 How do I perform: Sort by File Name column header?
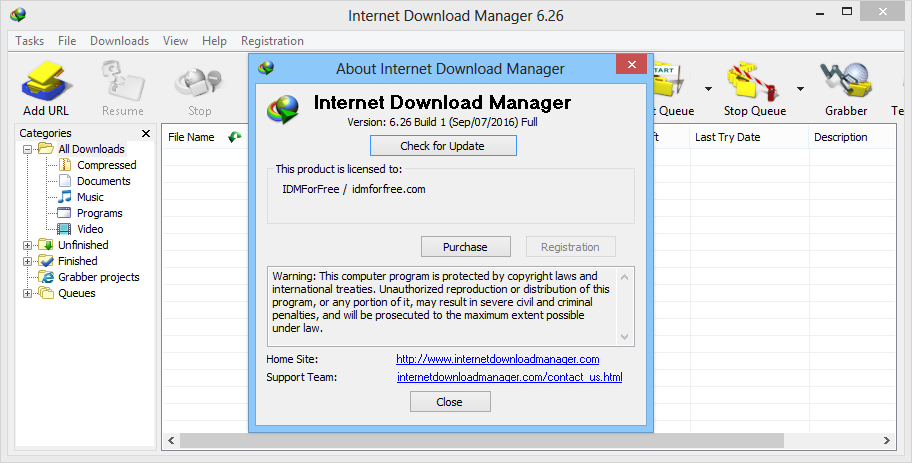191,137
